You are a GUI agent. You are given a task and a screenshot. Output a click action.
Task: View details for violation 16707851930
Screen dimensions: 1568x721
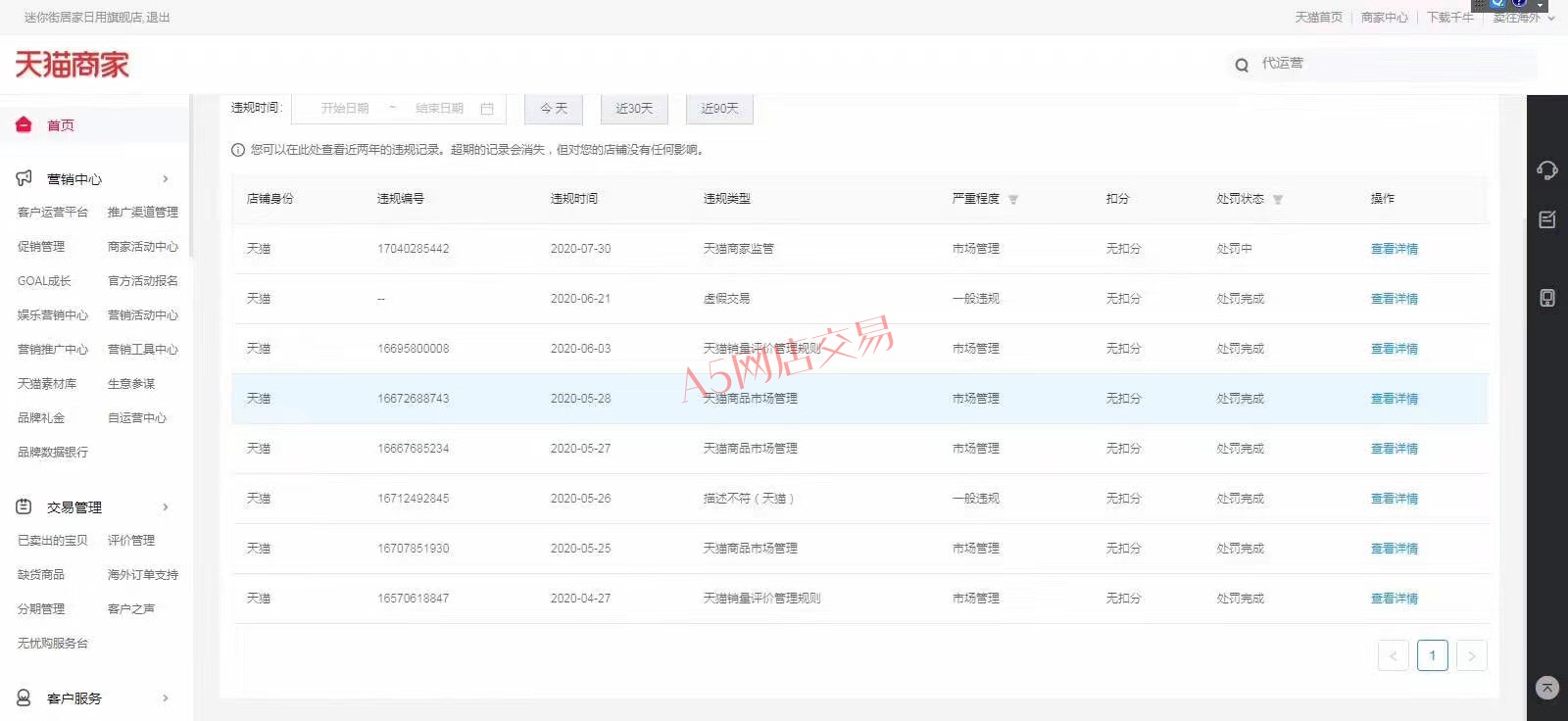1394,549
